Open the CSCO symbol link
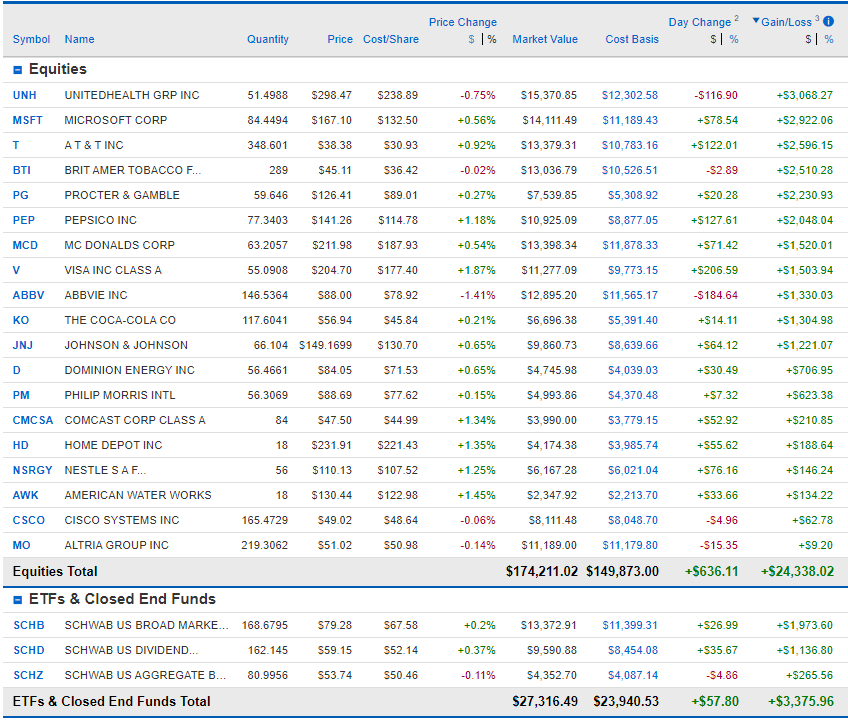The height and width of the screenshot is (720, 848). [29, 520]
